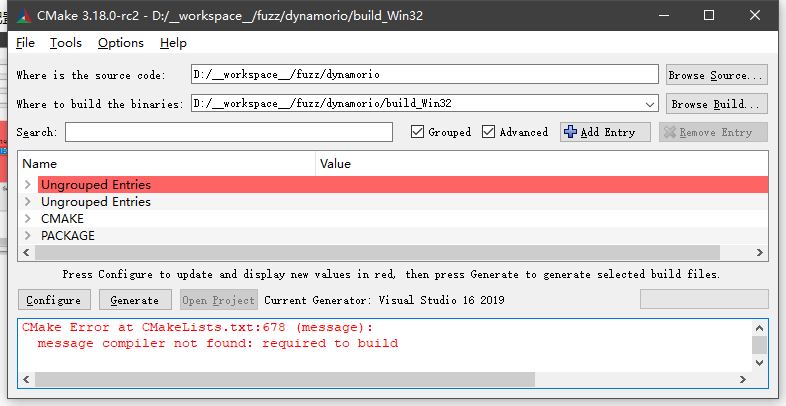The image size is (786, 406).
Task: Open the build binaries path dropdown
Action: pos(650,104)
